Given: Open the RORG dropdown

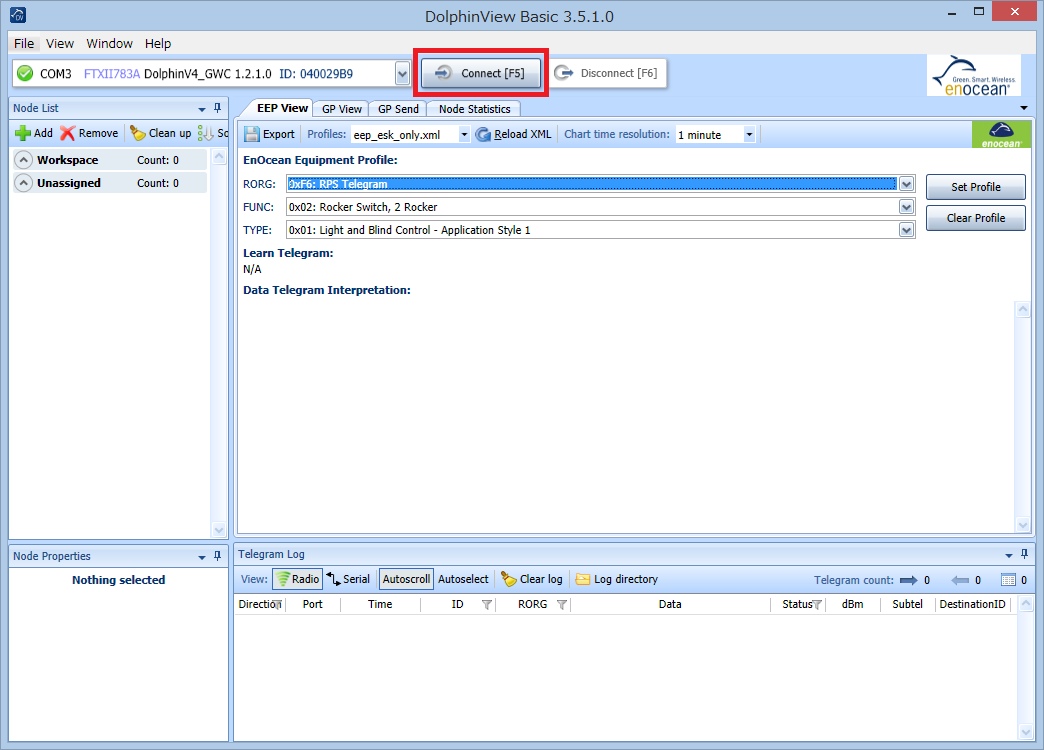Looking at the screenshot, I should coord(906,184).
